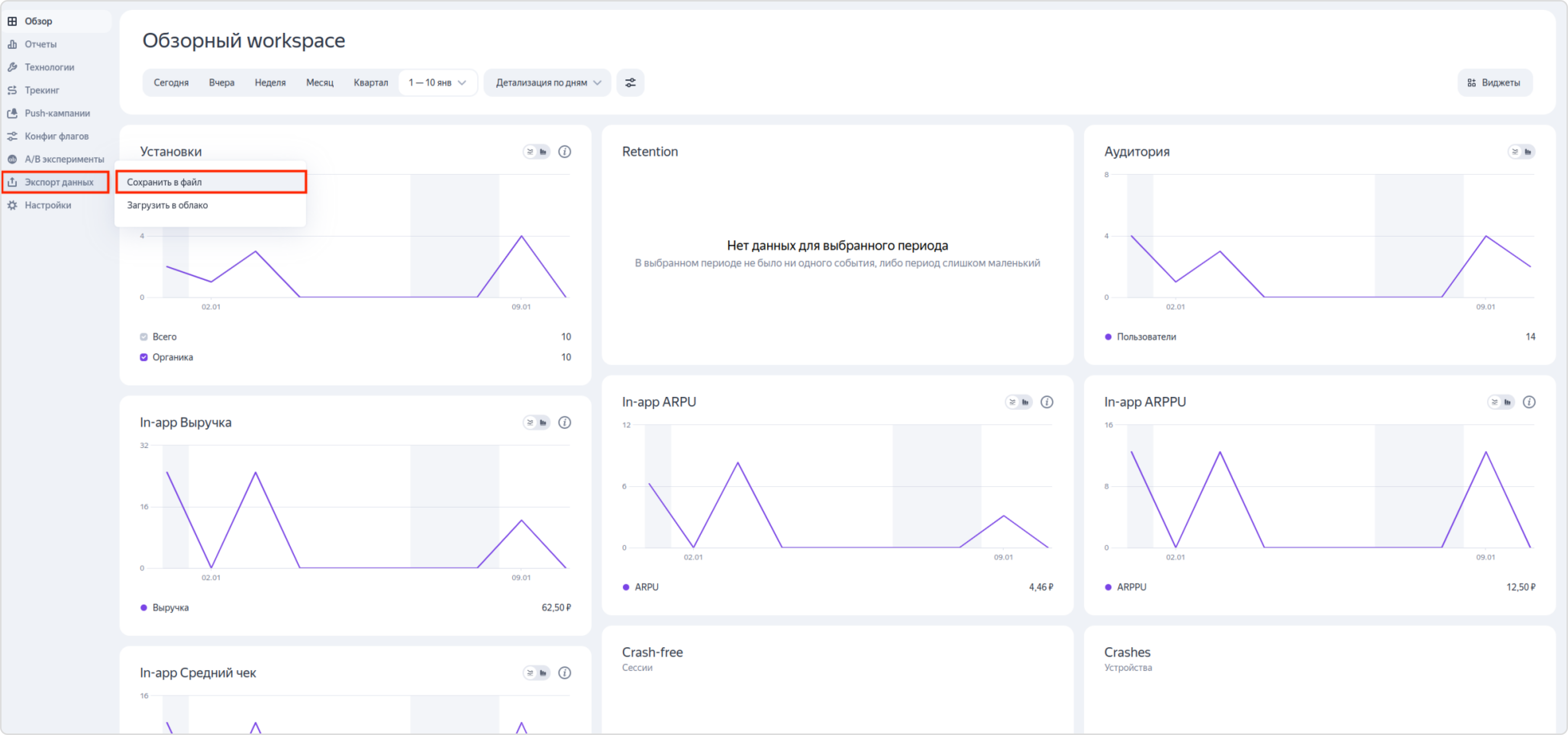Show info for Установки widget
Viewport: 1568px width, 735px height.
(565, 152)
